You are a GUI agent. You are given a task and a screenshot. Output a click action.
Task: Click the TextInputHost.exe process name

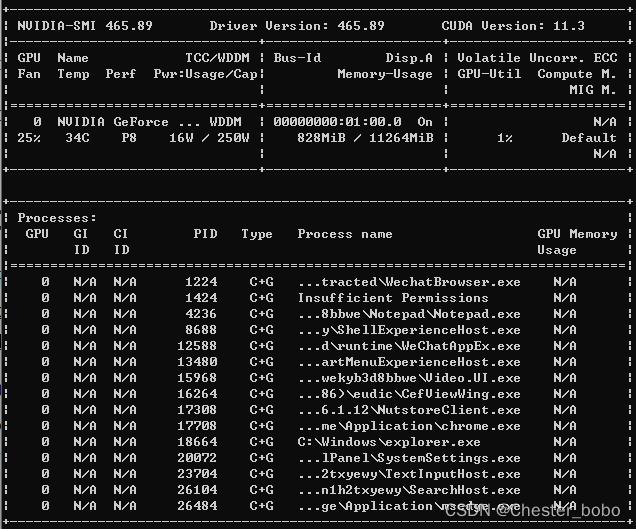pos(409,474)
